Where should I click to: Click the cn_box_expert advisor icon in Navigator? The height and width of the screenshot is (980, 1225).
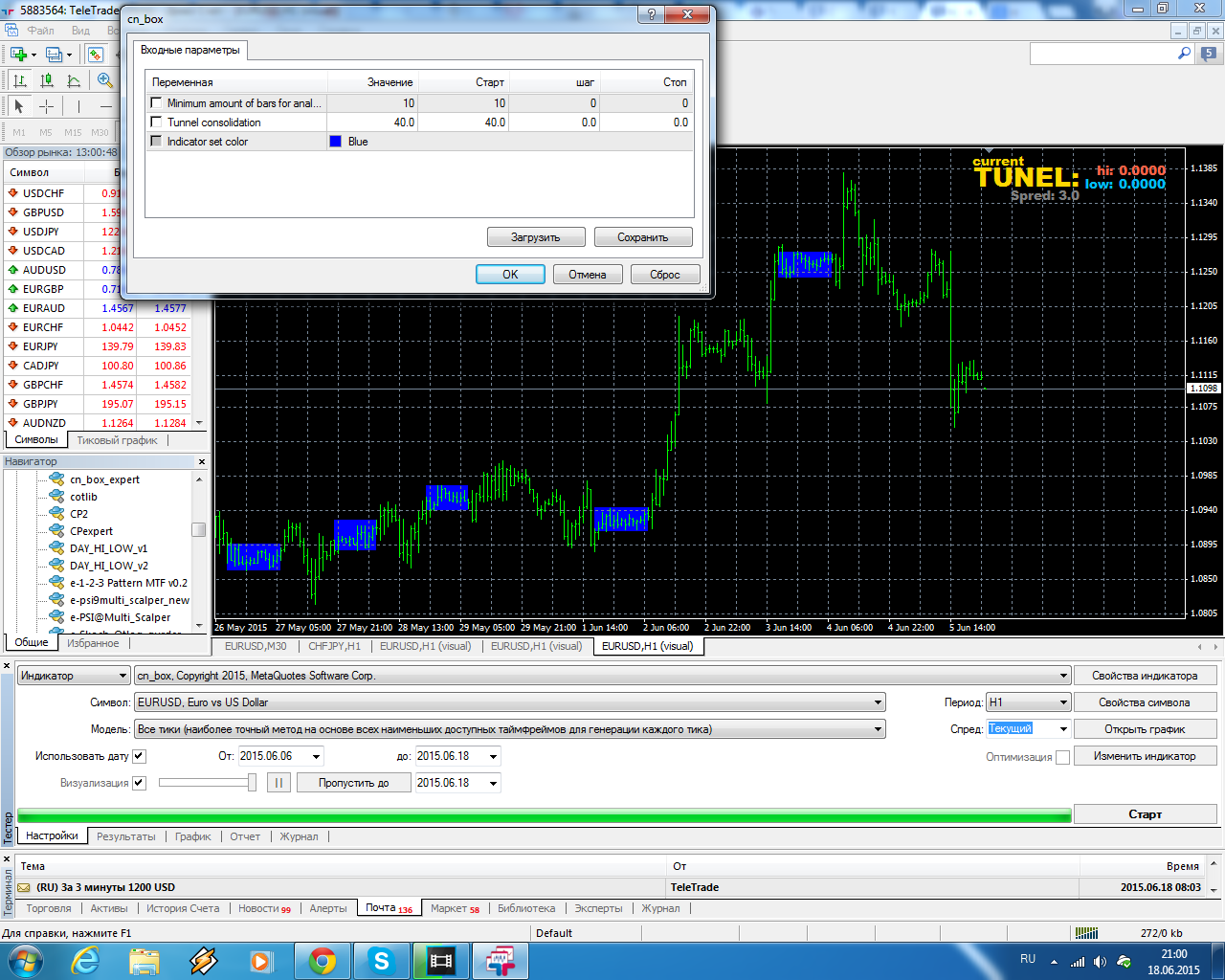[x=56, y=479]
